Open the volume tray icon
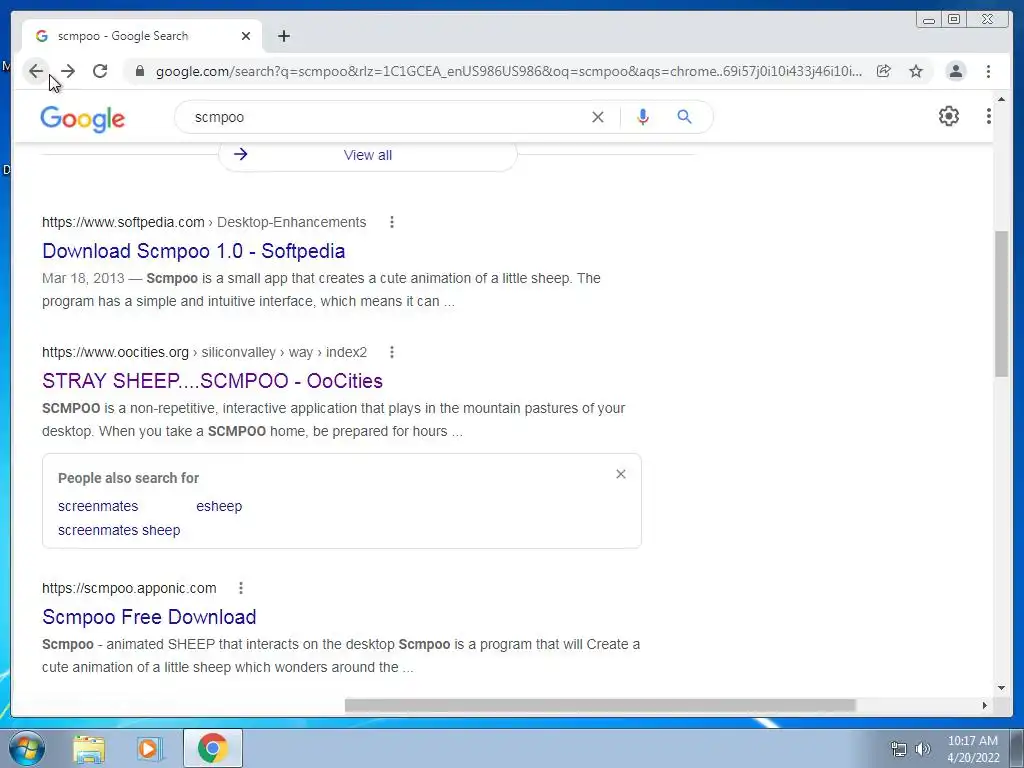 click(923, 749)
